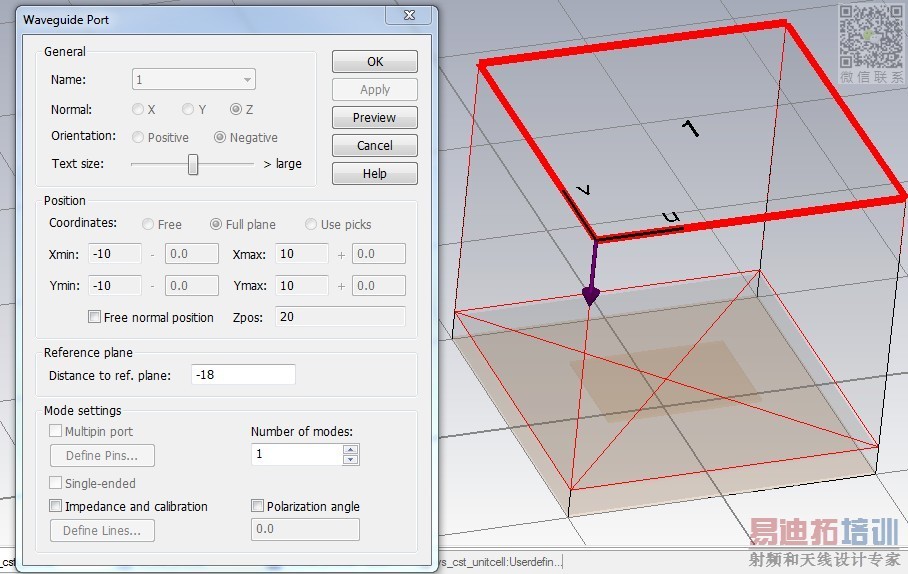Click the Xmax value field
The width and height of the screenshot is (908, 574).
302,254
